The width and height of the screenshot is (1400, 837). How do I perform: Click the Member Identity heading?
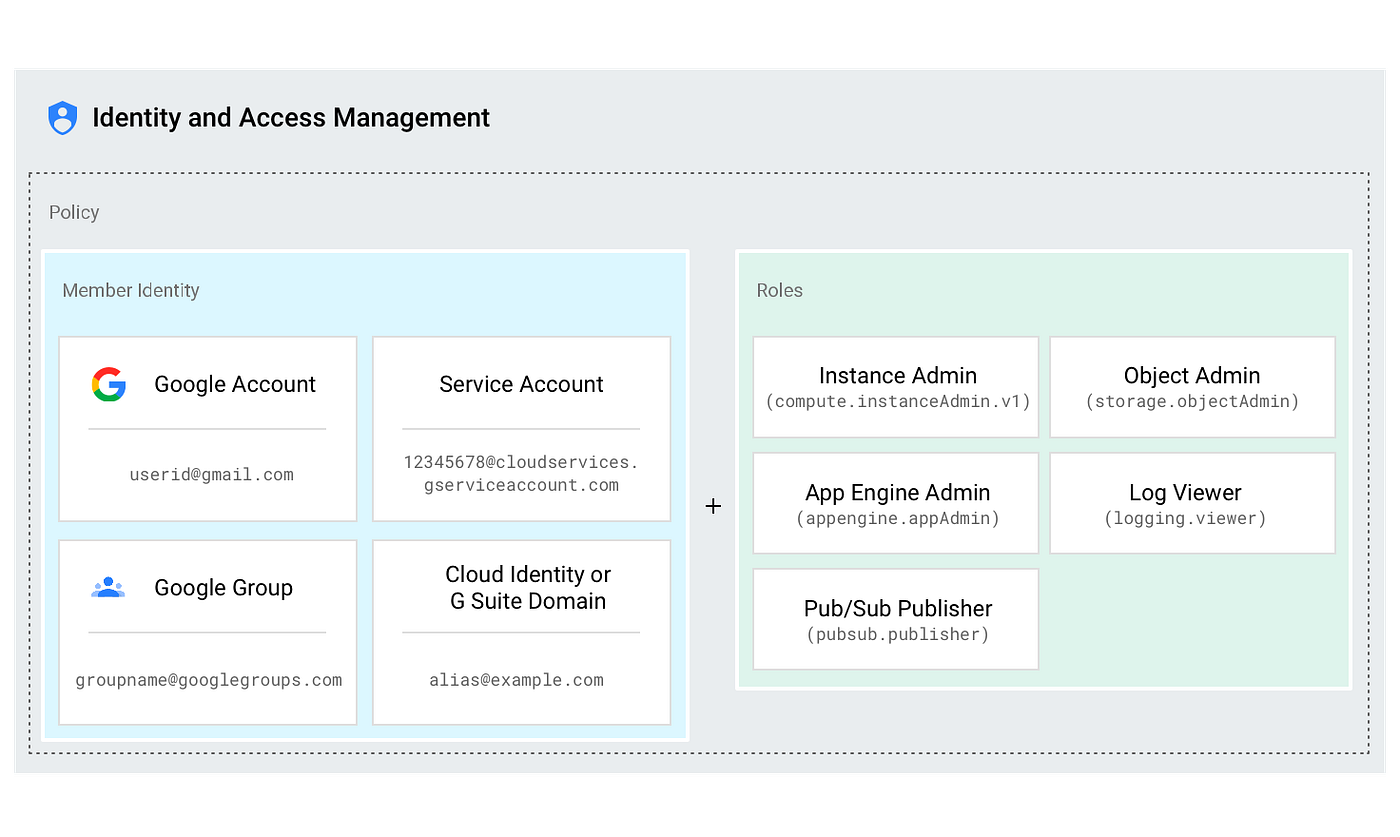(x=131, y=290)
